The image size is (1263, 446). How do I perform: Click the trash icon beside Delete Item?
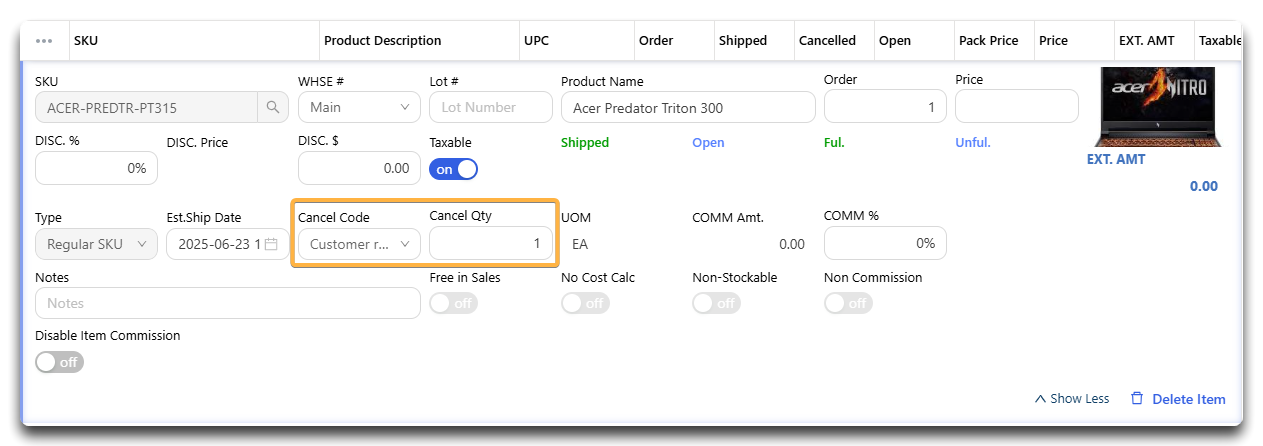(1137, 399)
